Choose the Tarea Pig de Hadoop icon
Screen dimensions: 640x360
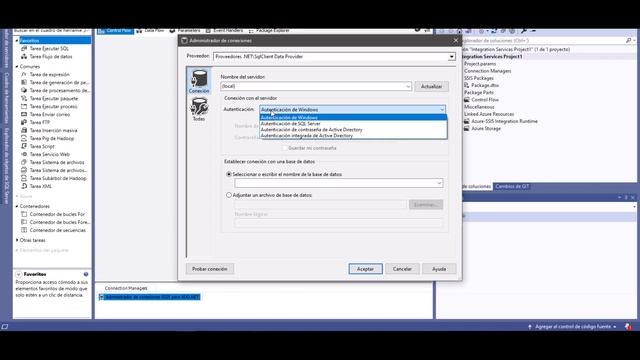24,138
